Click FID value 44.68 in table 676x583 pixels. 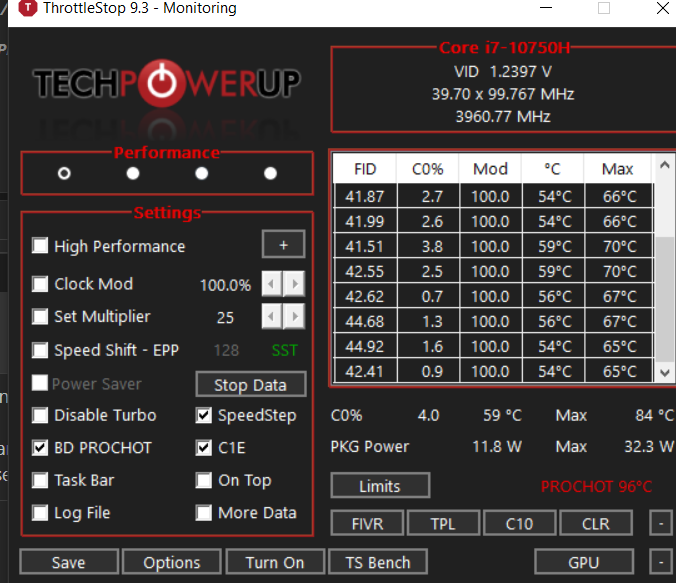[x=365, y=321]
